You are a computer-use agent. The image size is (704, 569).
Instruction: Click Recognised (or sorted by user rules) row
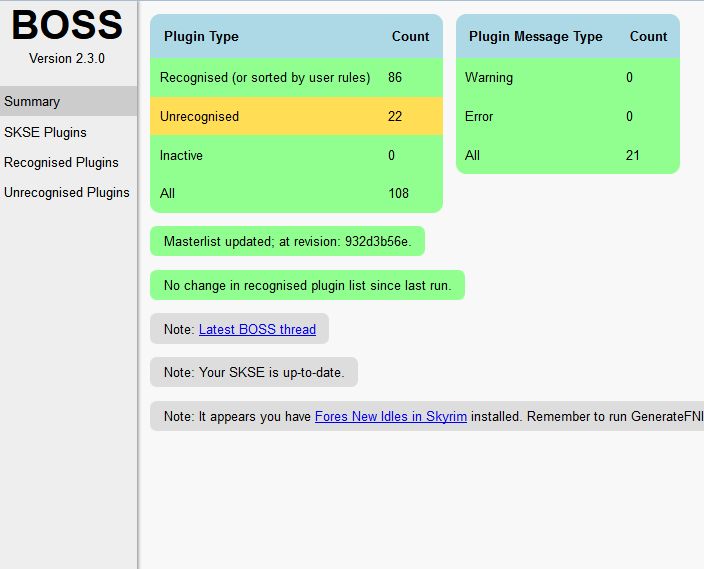[x=296, y=78]
